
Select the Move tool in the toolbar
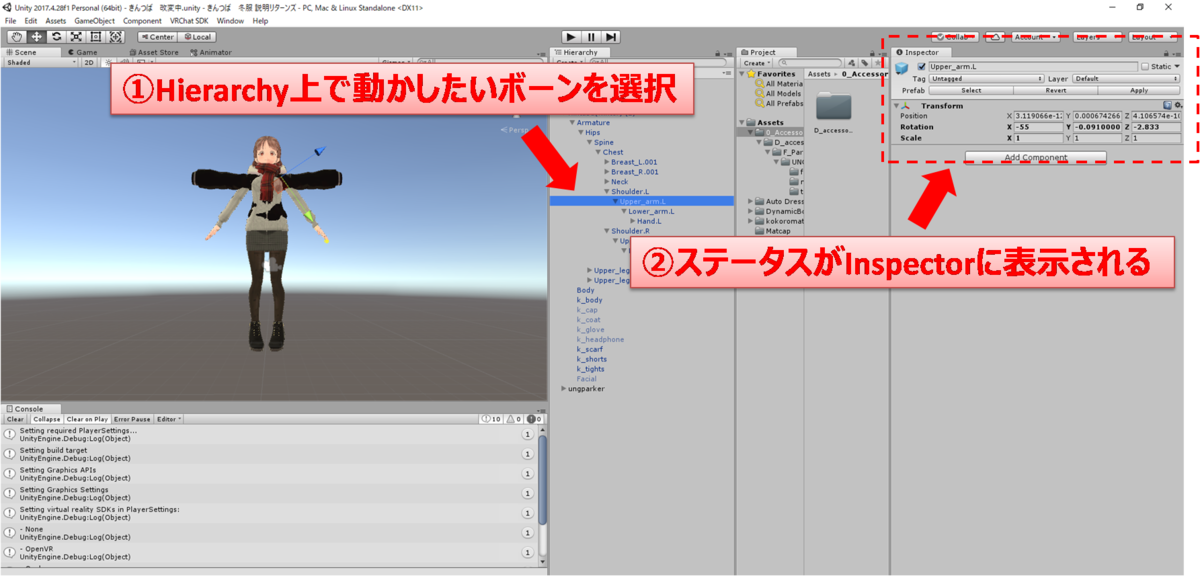point(35,37)
